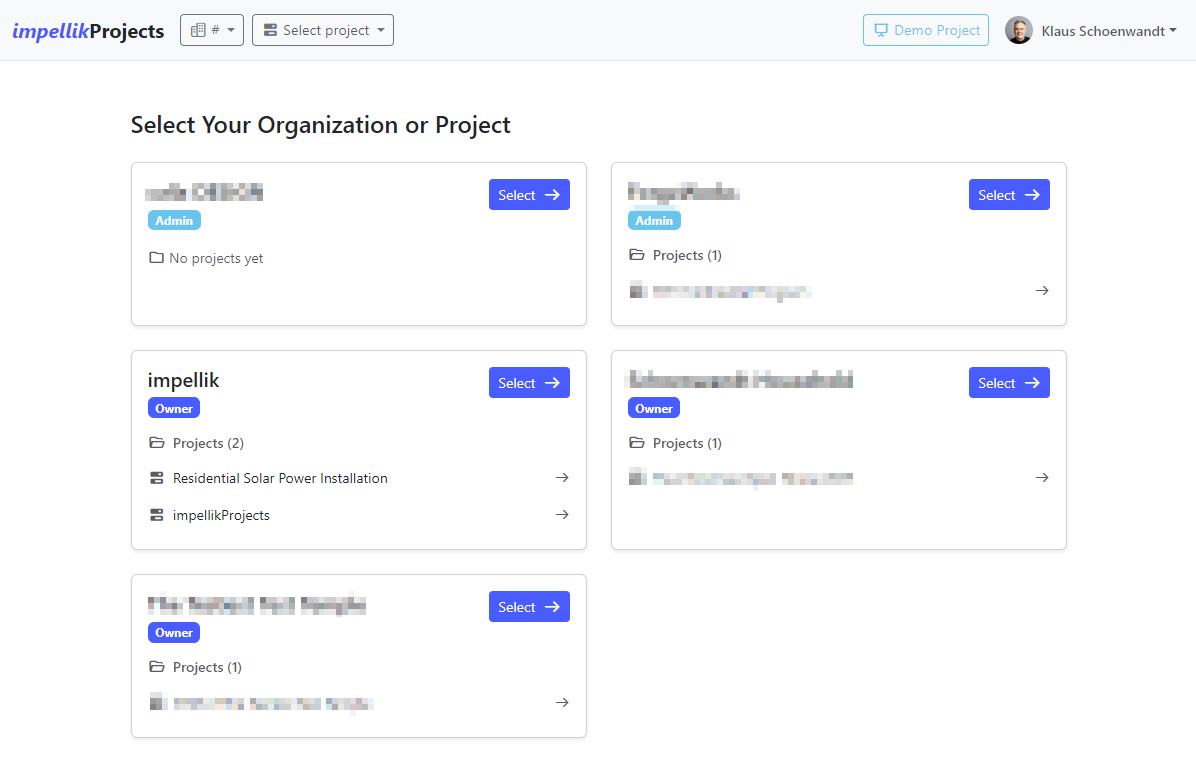
Task: Launch the Demo Project
Action: 926,31
